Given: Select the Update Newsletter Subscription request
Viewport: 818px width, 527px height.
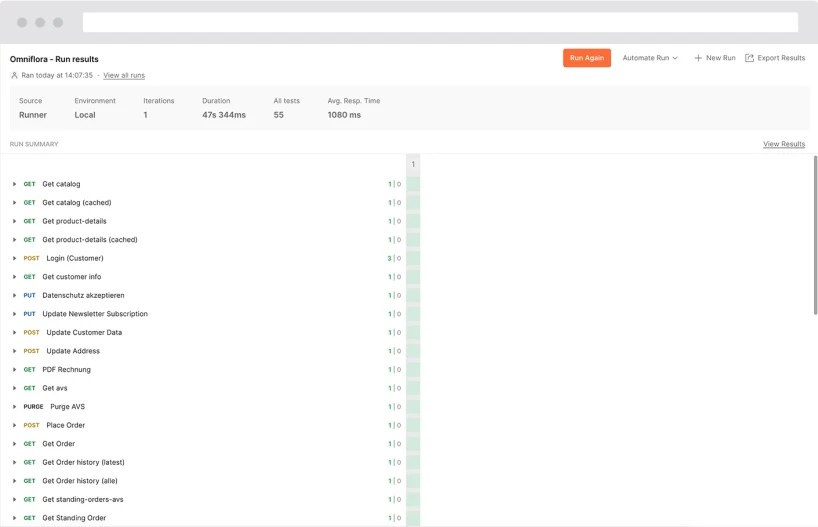Looking at the screenshot, I should [94, 314].
